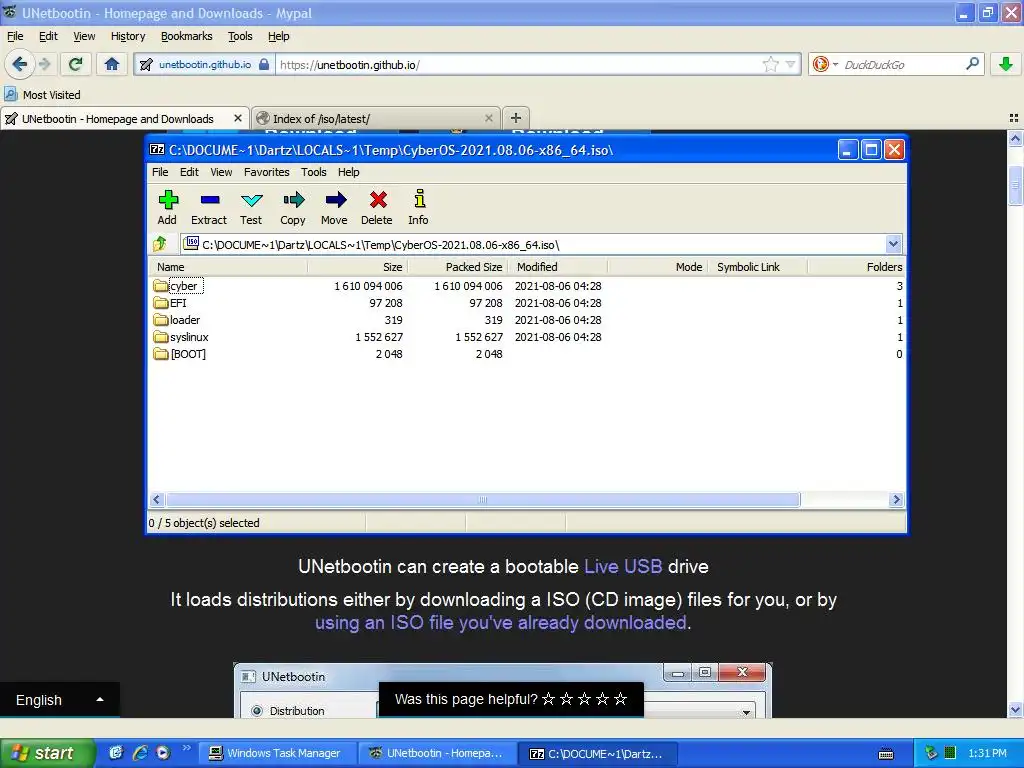Select the loader folder
Image resolution: width=1024 pixels, height=768 pixels.
click(x=176, y=320)
